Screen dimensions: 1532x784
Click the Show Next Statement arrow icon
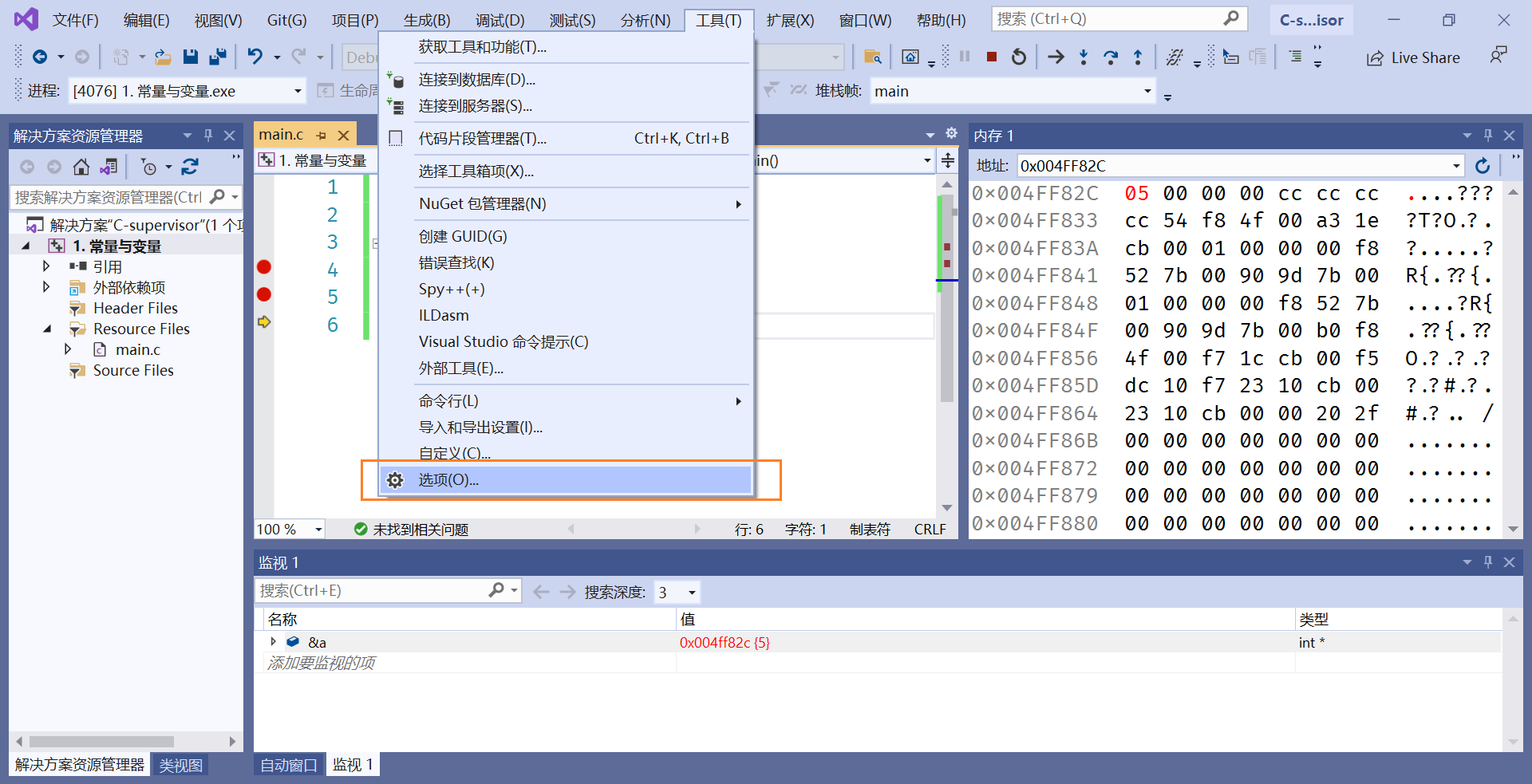(x=1056, y=57)
